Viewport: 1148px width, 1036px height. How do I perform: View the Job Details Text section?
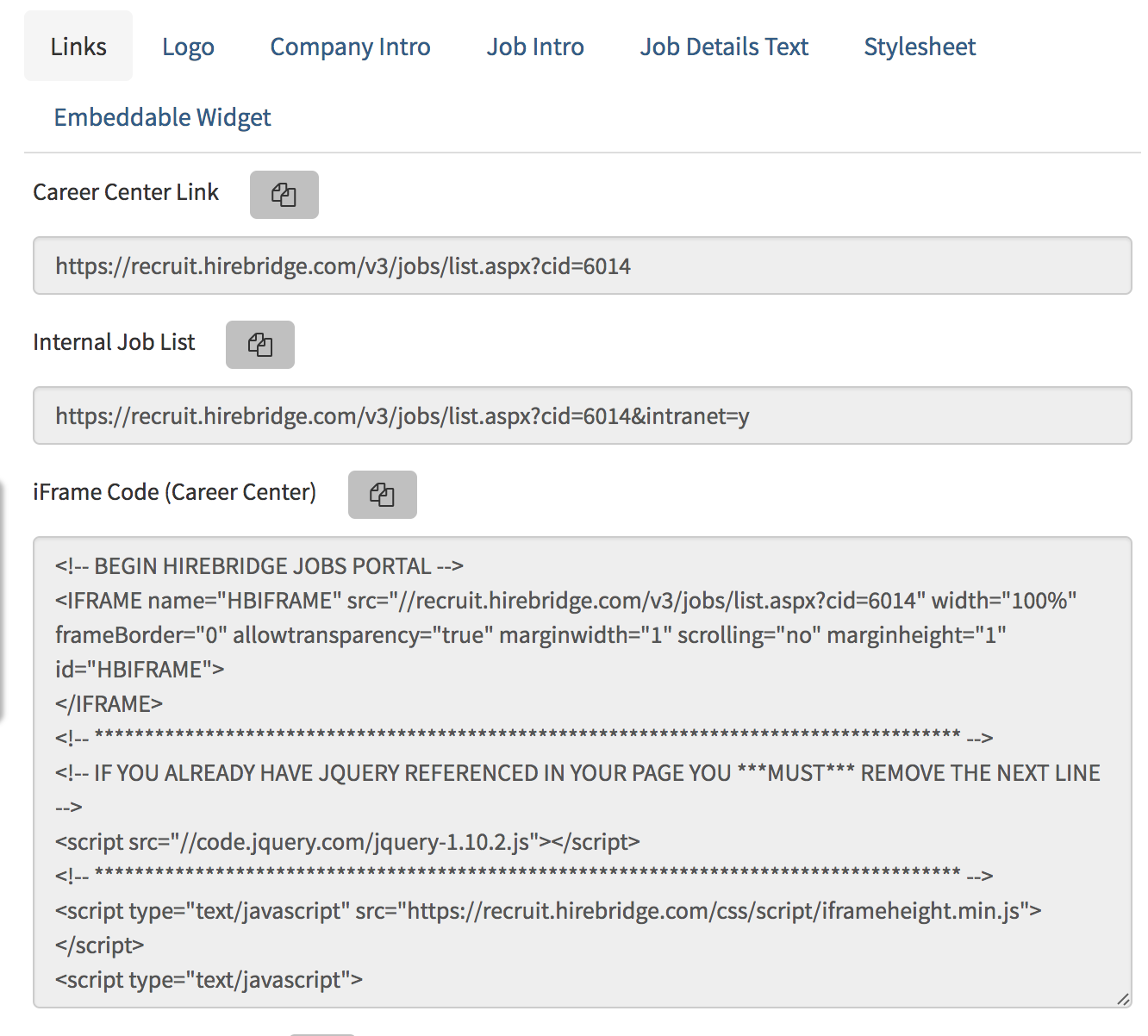[x=724, y=47]
